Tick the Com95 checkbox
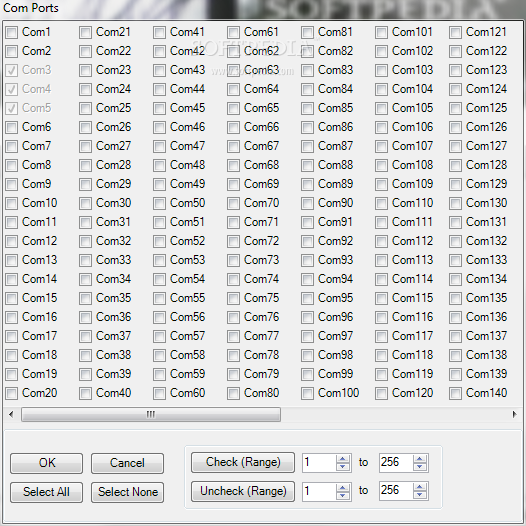The width and height of the screenshot is (526, 526). [308, 298]
